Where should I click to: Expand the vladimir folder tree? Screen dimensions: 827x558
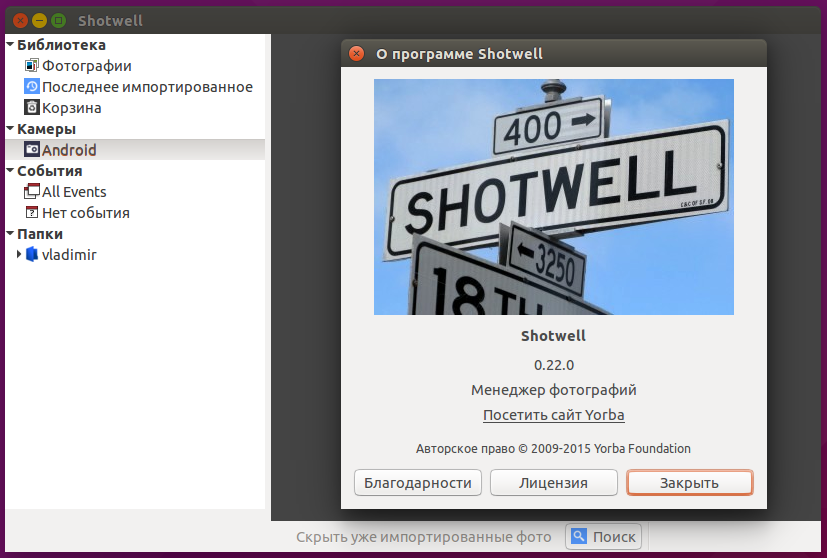click(19, 254)
